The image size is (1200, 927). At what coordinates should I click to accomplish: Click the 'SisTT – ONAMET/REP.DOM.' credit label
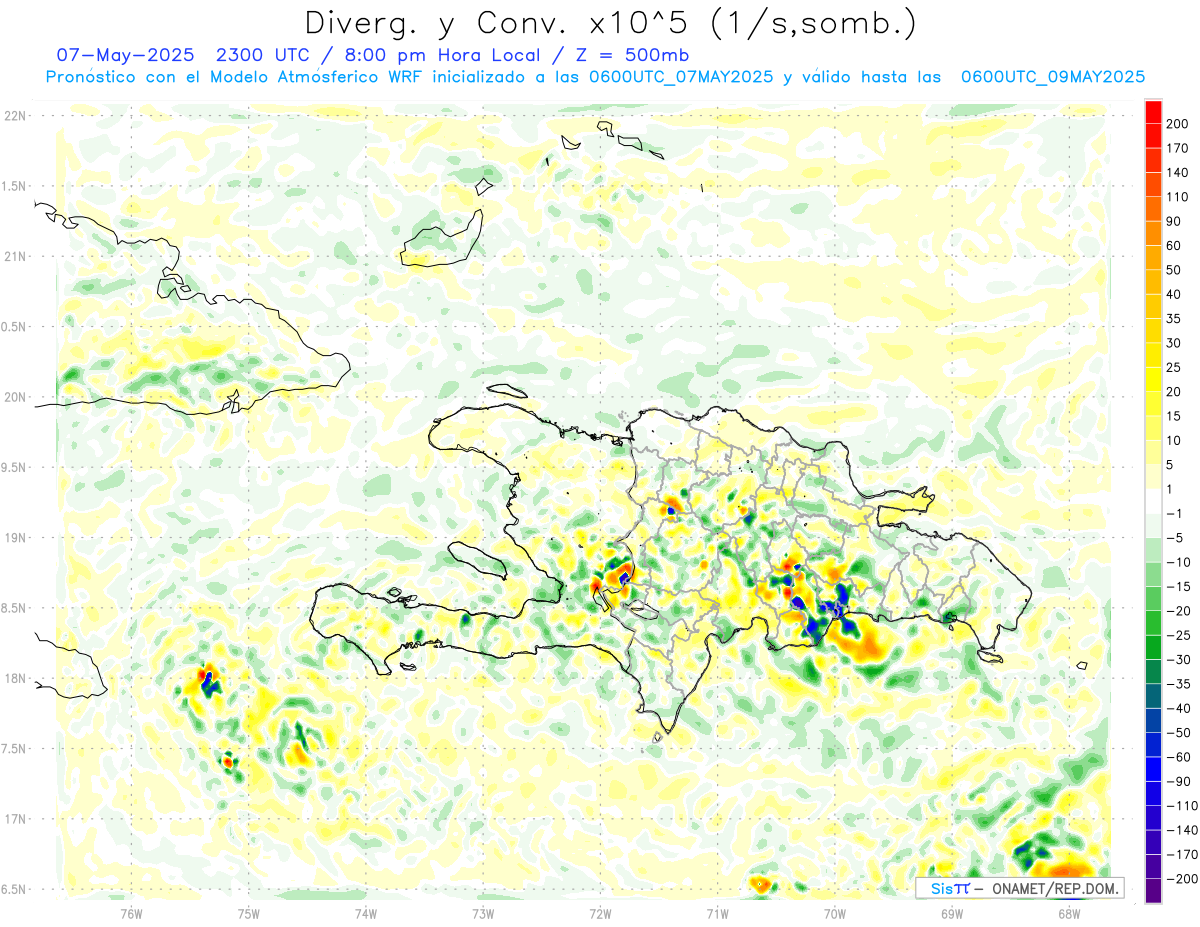(x=1020, y=888)
